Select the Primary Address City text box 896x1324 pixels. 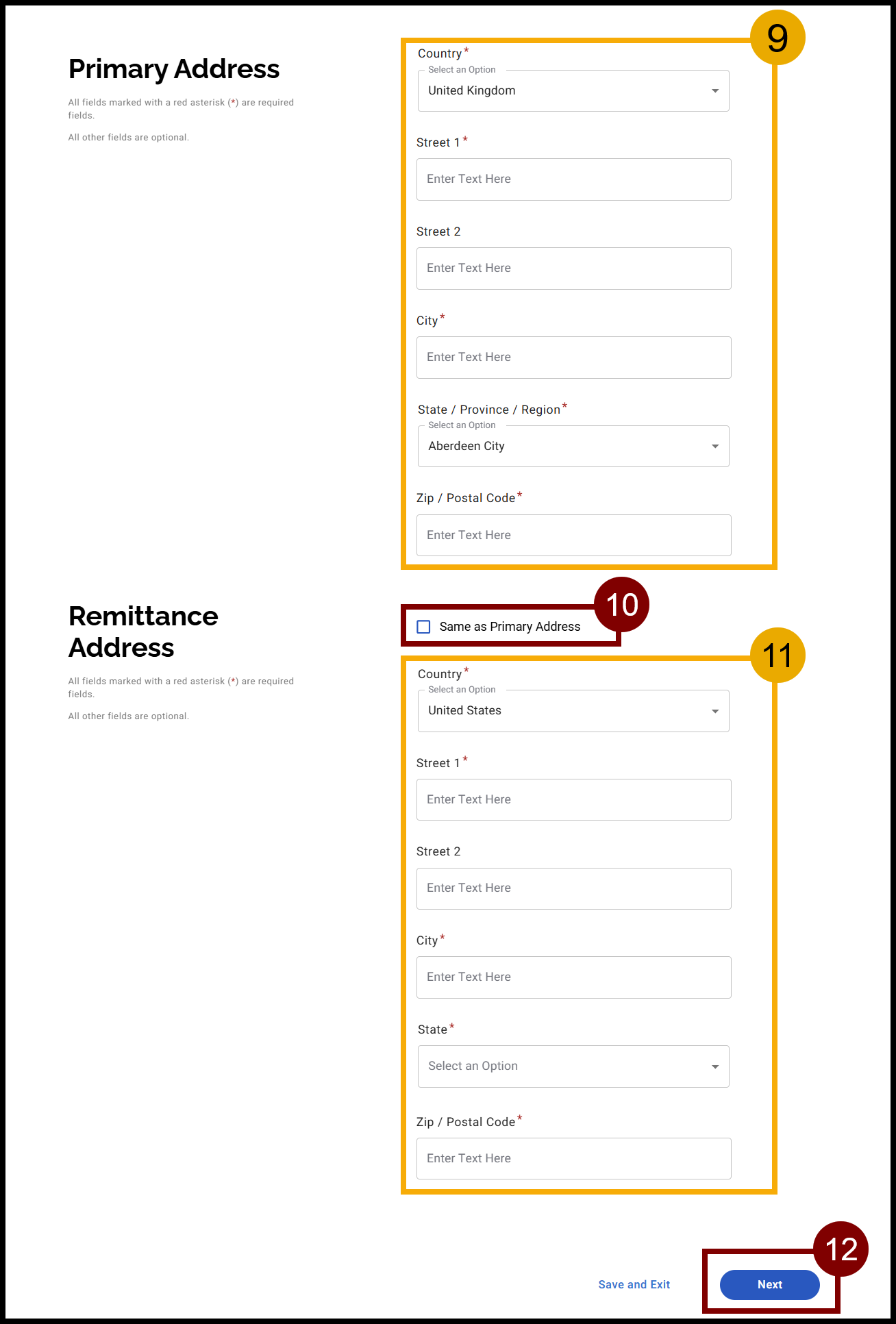[x=573, y=358]
